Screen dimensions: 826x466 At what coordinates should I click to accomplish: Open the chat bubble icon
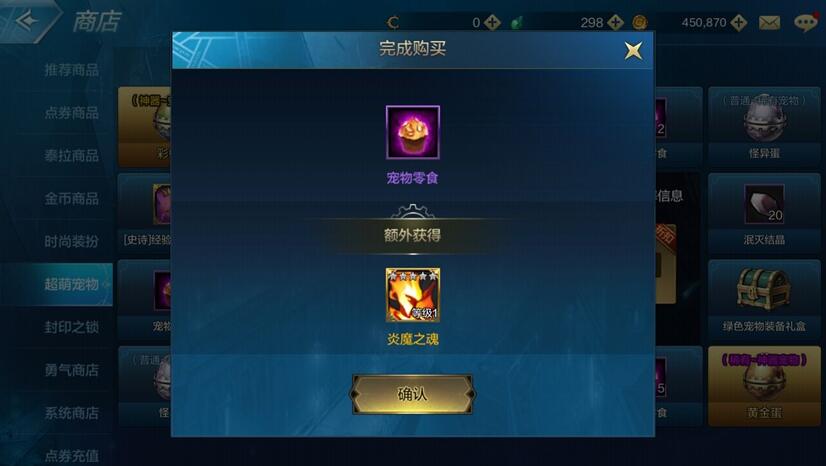pyautogui.click(x=805, y=23)
